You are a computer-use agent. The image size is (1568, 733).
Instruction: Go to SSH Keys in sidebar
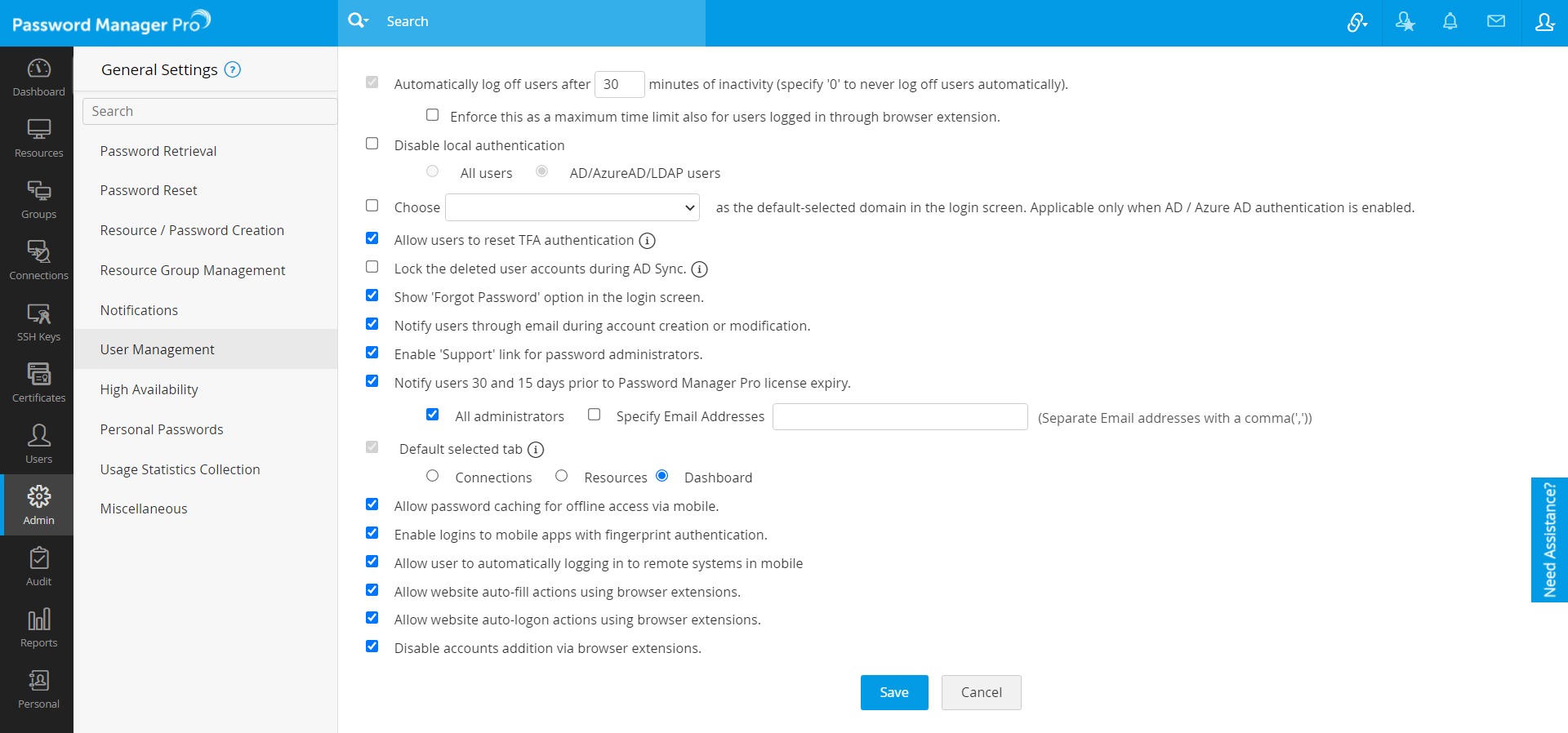coord(38,322)
